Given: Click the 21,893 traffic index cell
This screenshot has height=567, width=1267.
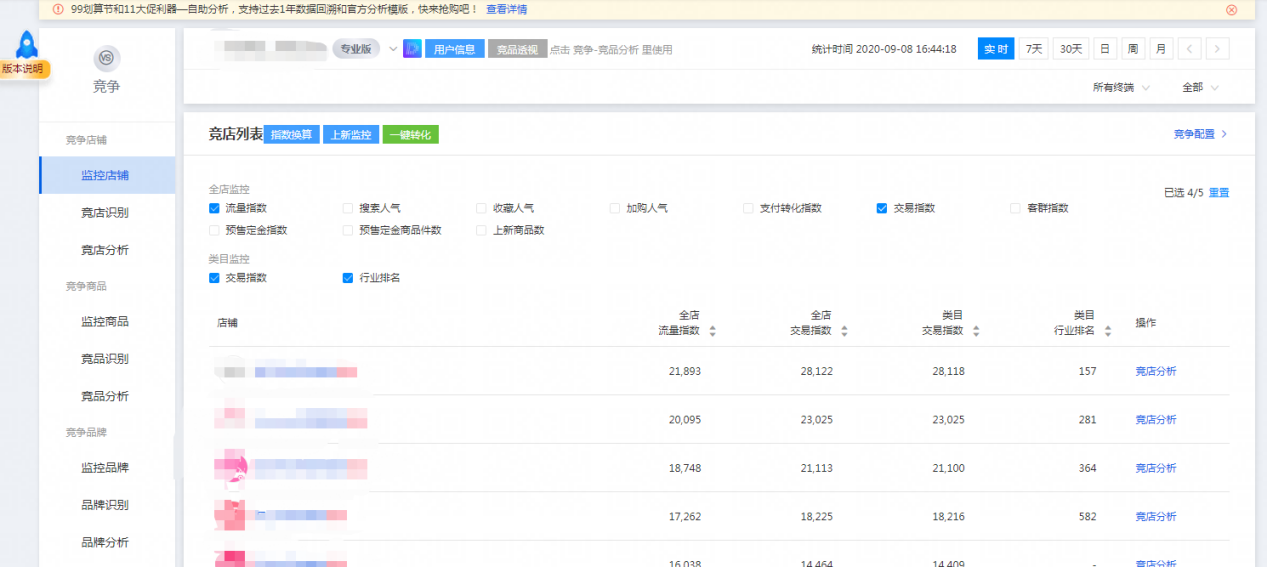Looking at the screenshot, I should 685,371.
